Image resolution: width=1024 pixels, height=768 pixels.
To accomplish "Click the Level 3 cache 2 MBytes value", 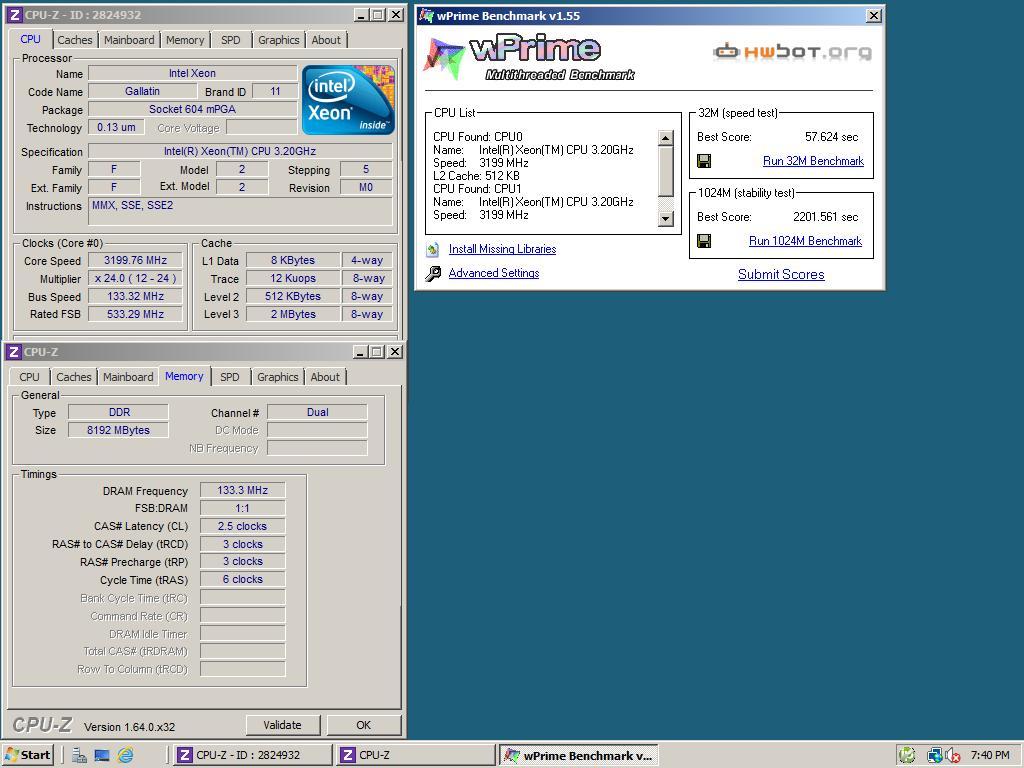I will 293,314.
